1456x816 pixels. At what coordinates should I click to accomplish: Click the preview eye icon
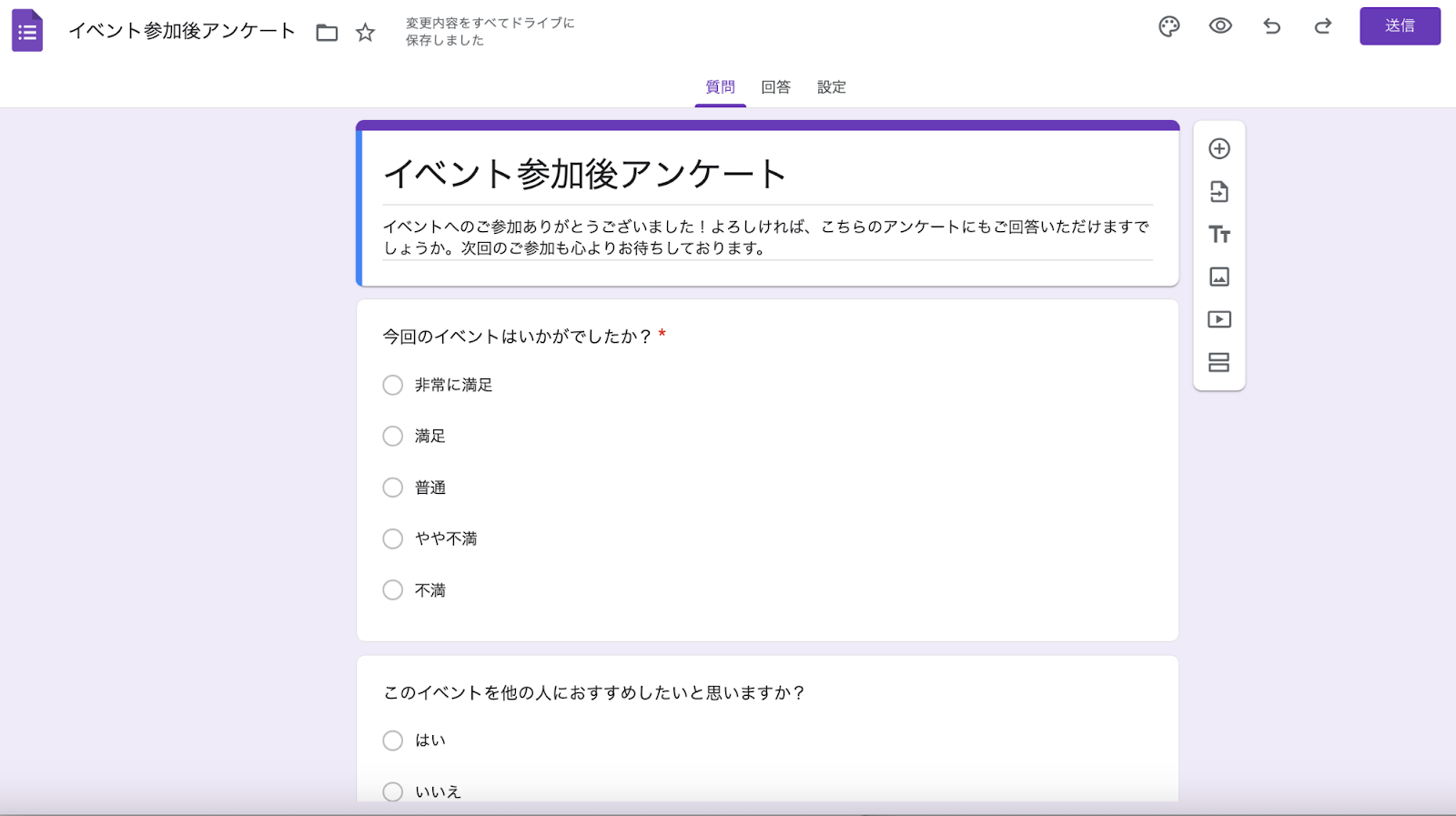coord(1220,26)
